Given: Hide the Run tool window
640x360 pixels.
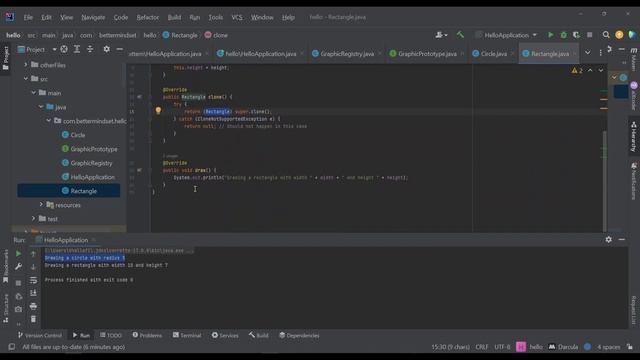Looking at the screenshot, I should pyautogui.click(x=622, y=240).
